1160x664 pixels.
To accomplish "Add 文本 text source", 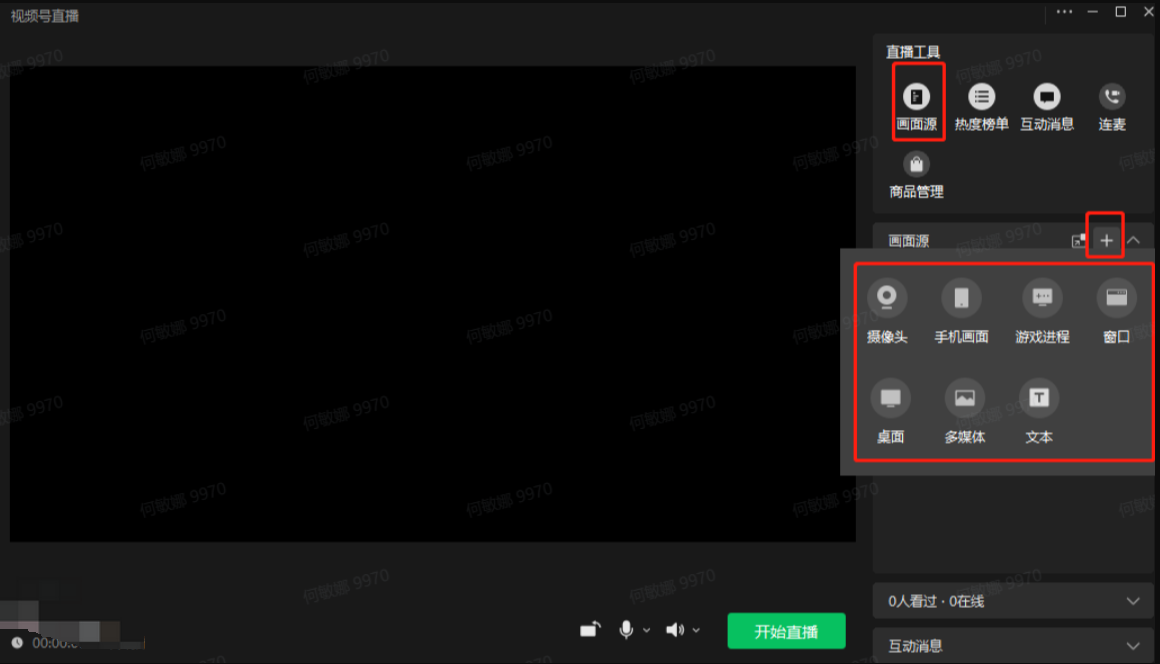I will point(1039,412).
